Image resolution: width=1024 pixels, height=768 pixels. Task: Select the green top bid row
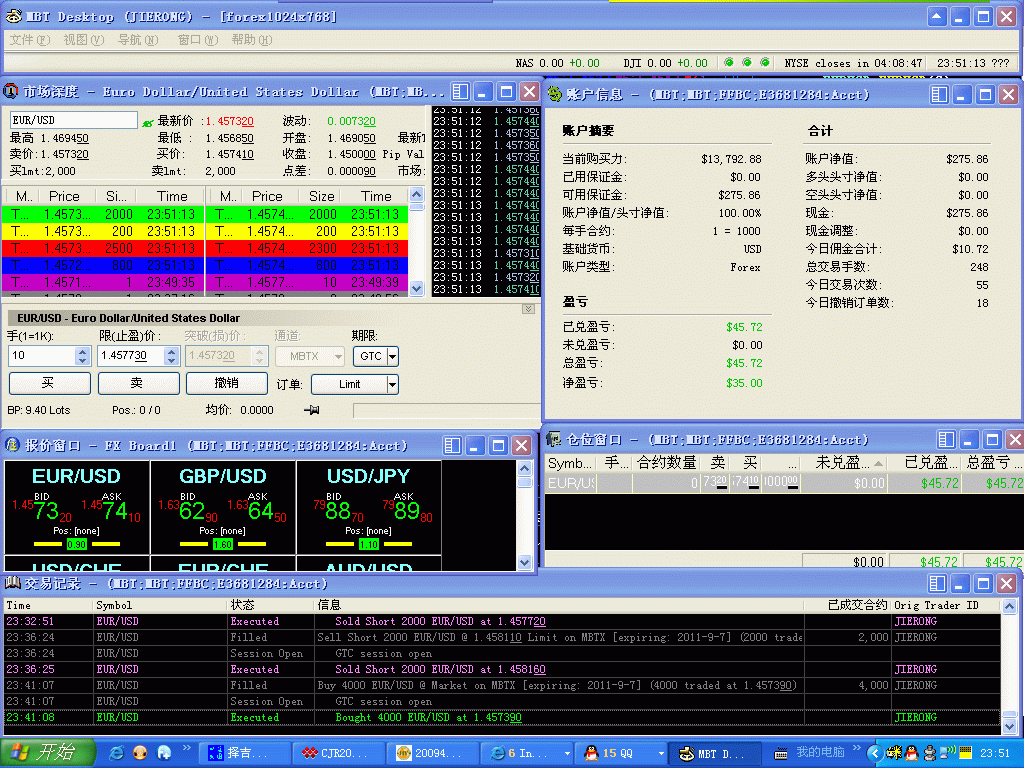click(x=102, y=214)
